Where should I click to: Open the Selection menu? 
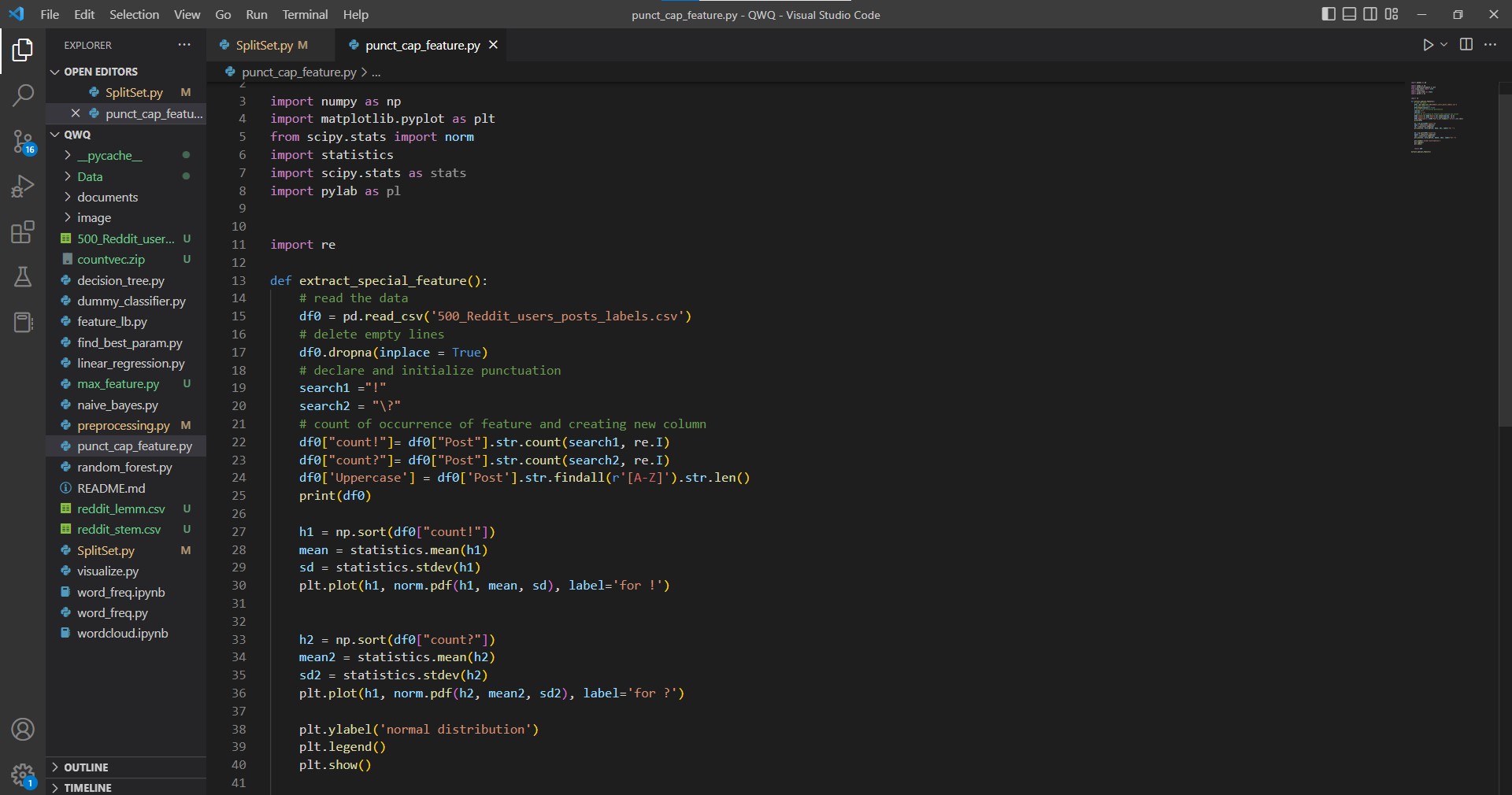[134, 14]
